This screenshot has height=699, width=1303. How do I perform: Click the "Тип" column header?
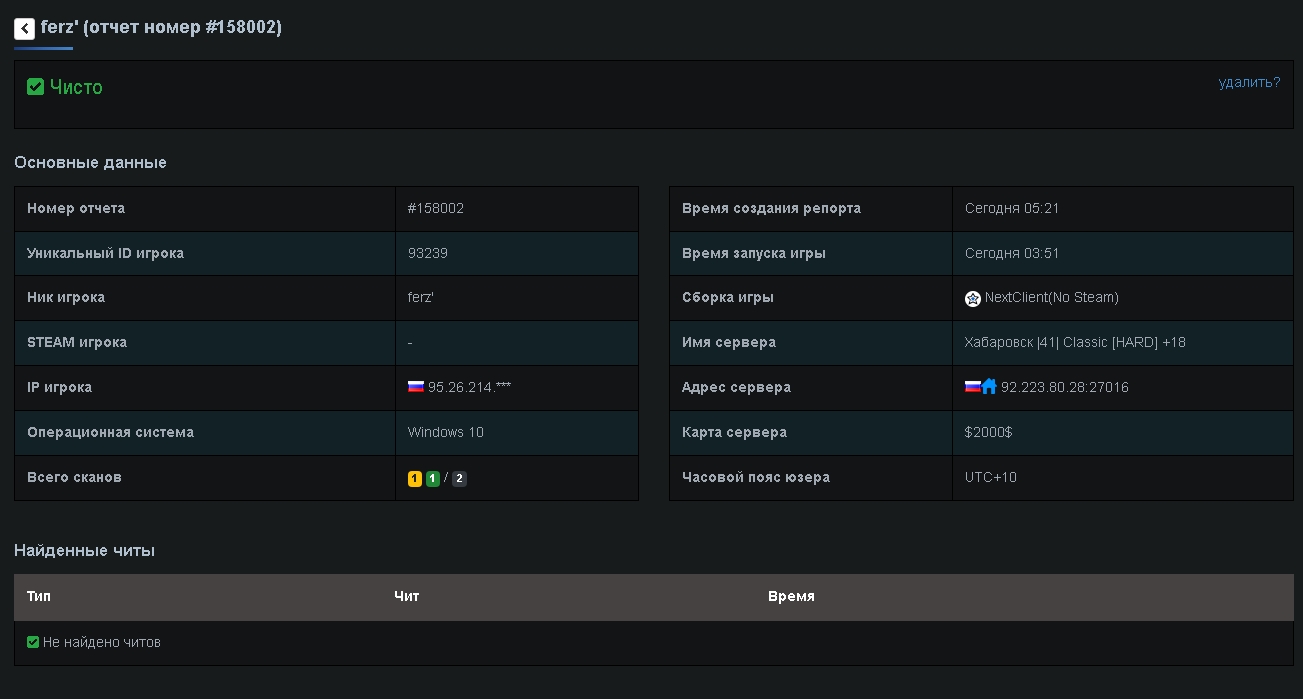point(39,596)
